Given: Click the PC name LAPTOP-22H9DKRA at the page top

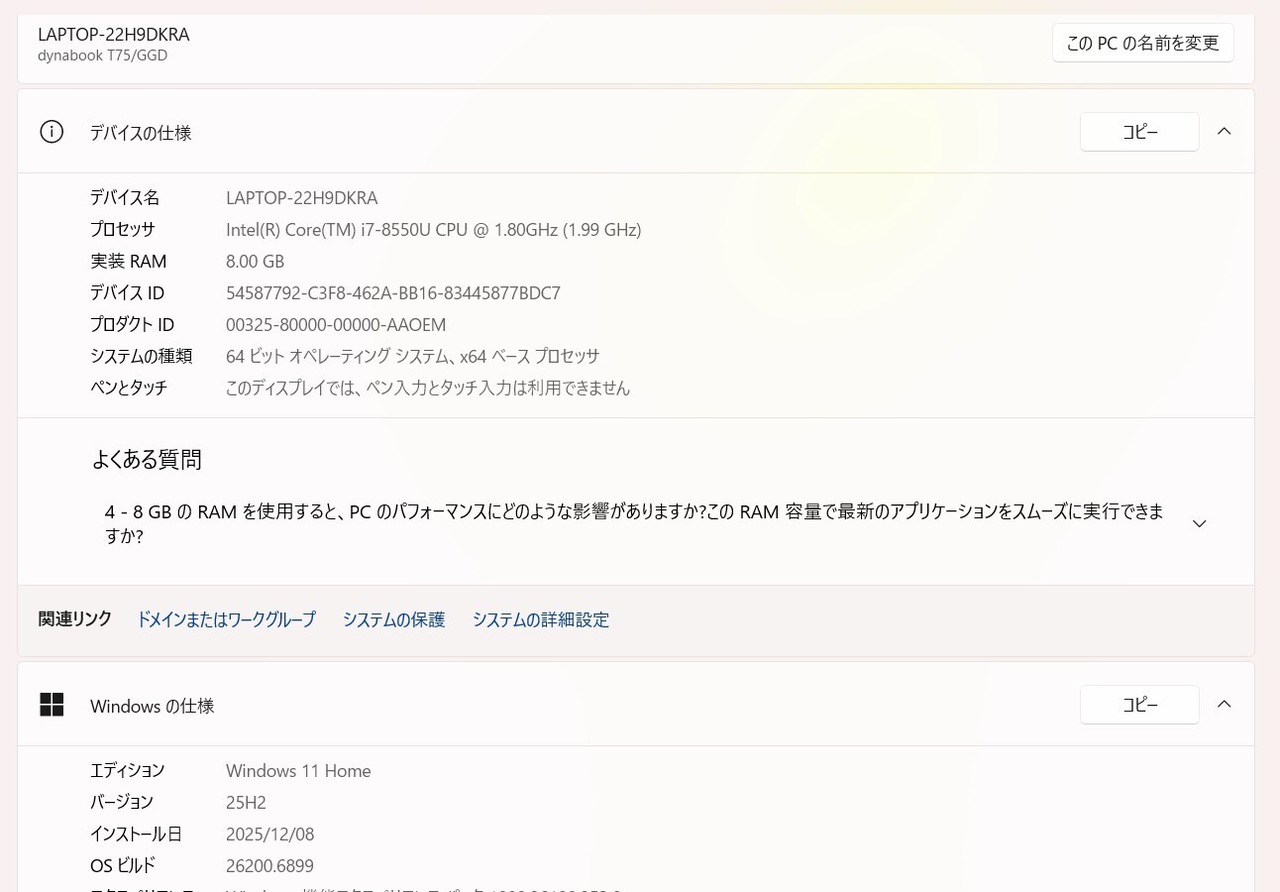Looking at the screenshot, I should click(114, 34).
